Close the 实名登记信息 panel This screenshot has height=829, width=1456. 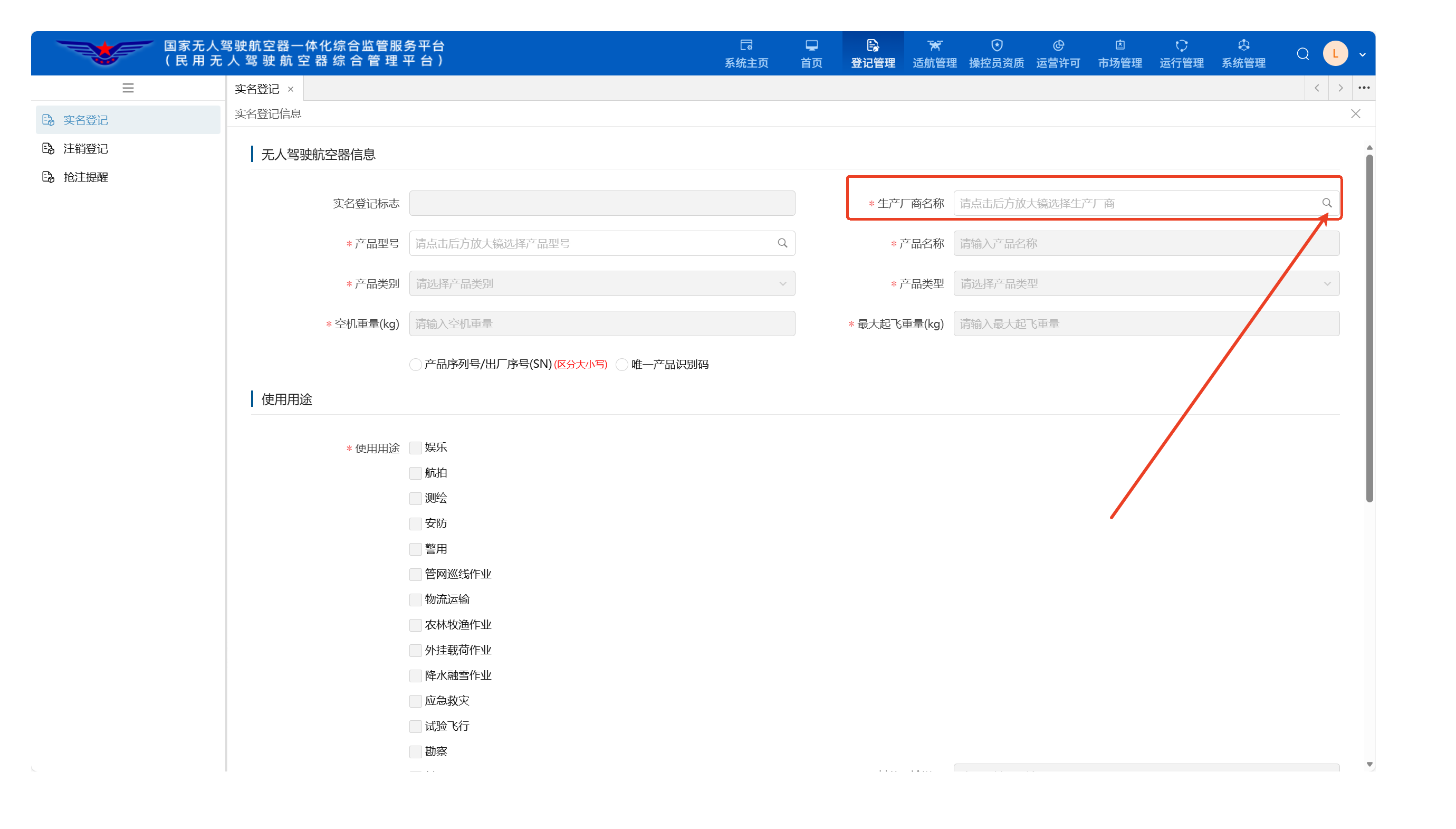coord(1355,114)
